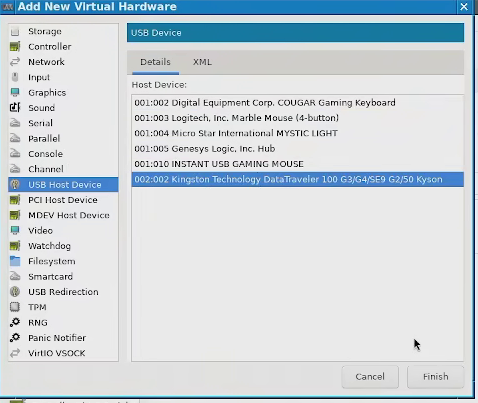
Task: Choose Storage hardware type
Action: pyautogui.click(x=45, y=31)
